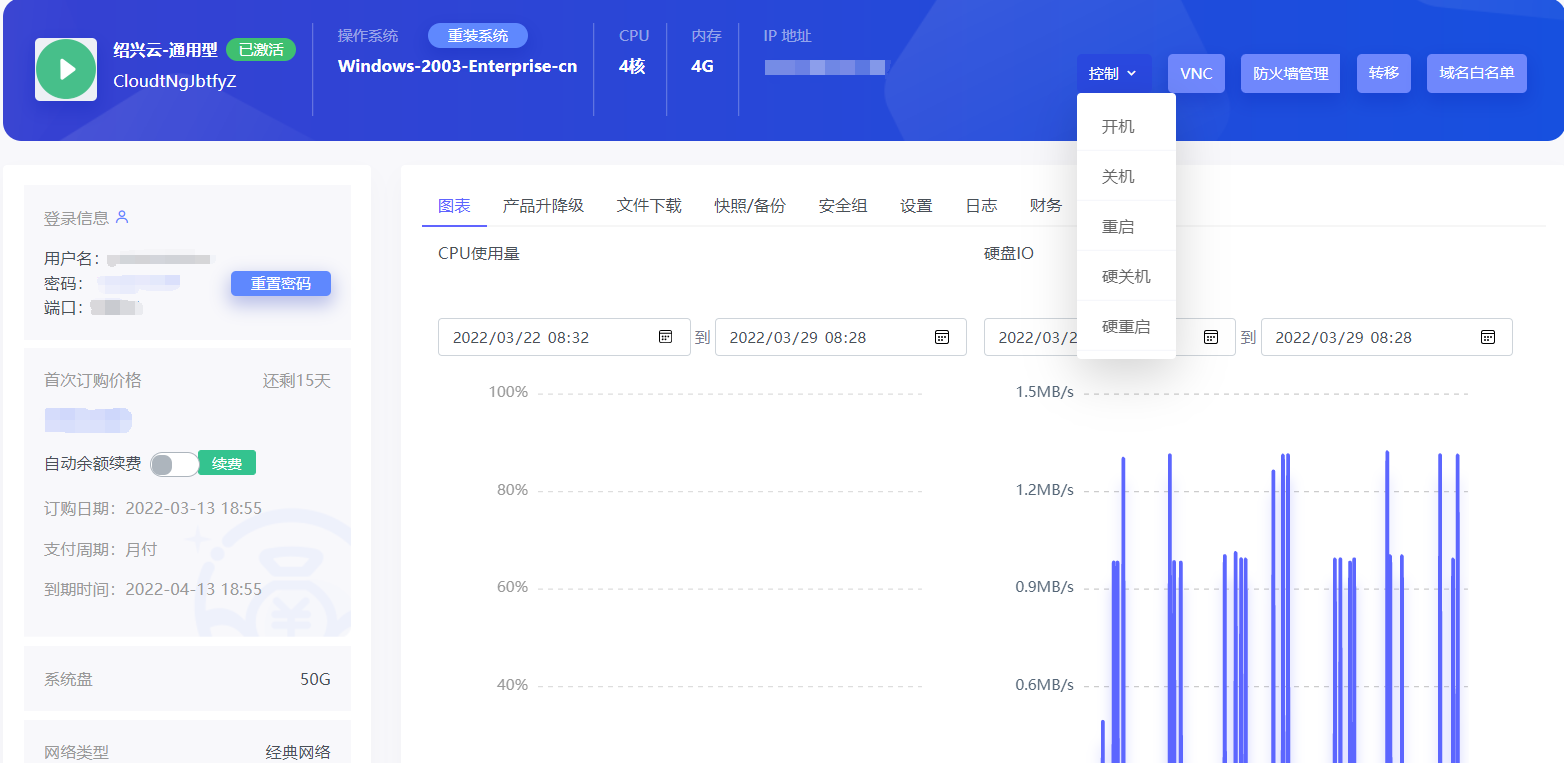The image size is (1564, 763).
Task: Open the VNC console button
Action: (x=1196, y=73)
